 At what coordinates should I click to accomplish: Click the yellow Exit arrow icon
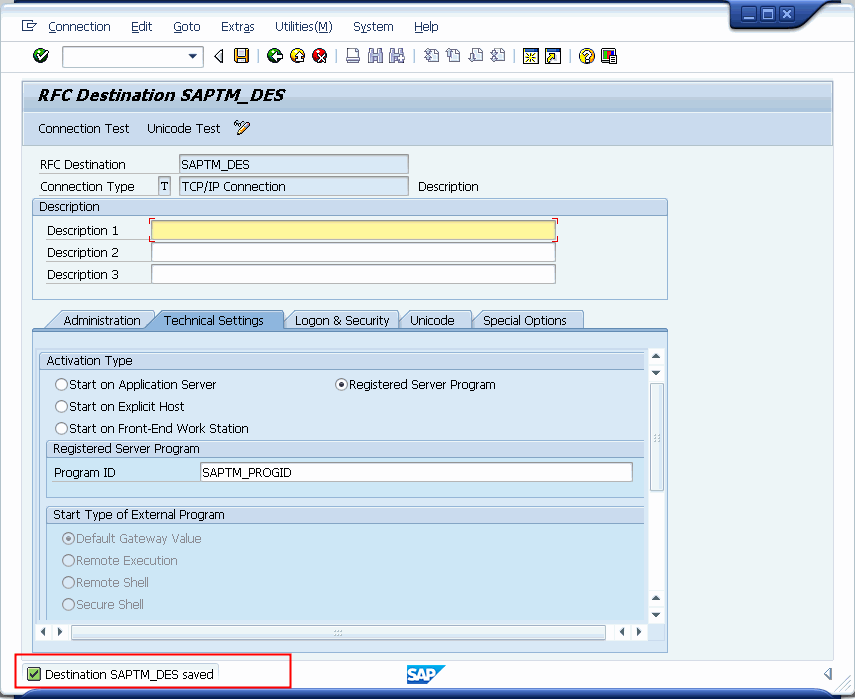coord(297,56)
